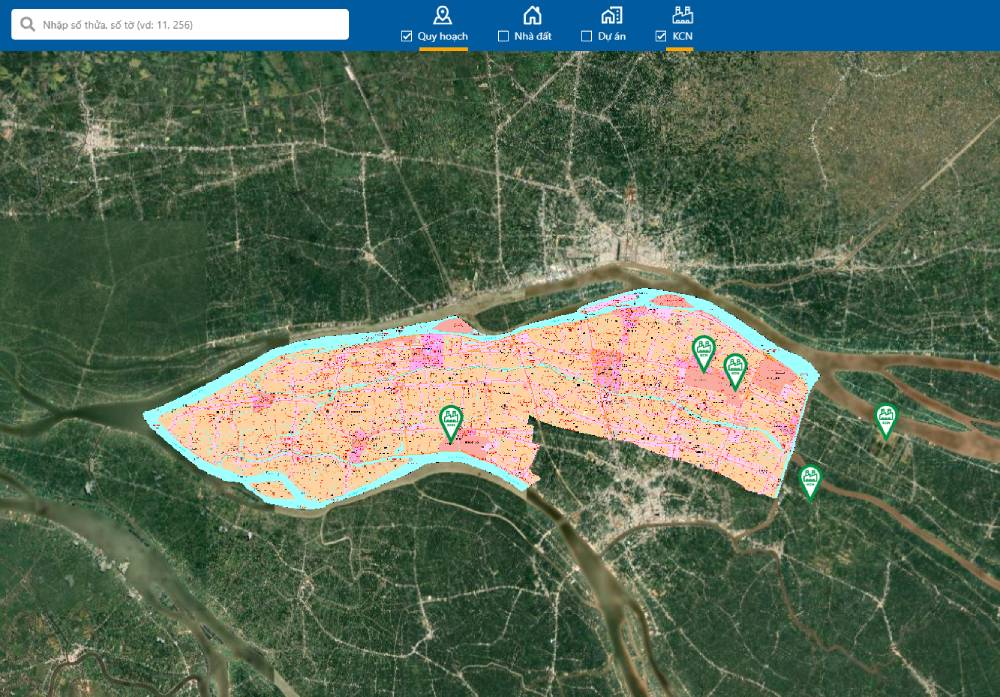Disable the KCN checkbox
Viewport: 1000px width, 697px height.
click(661, 36)
